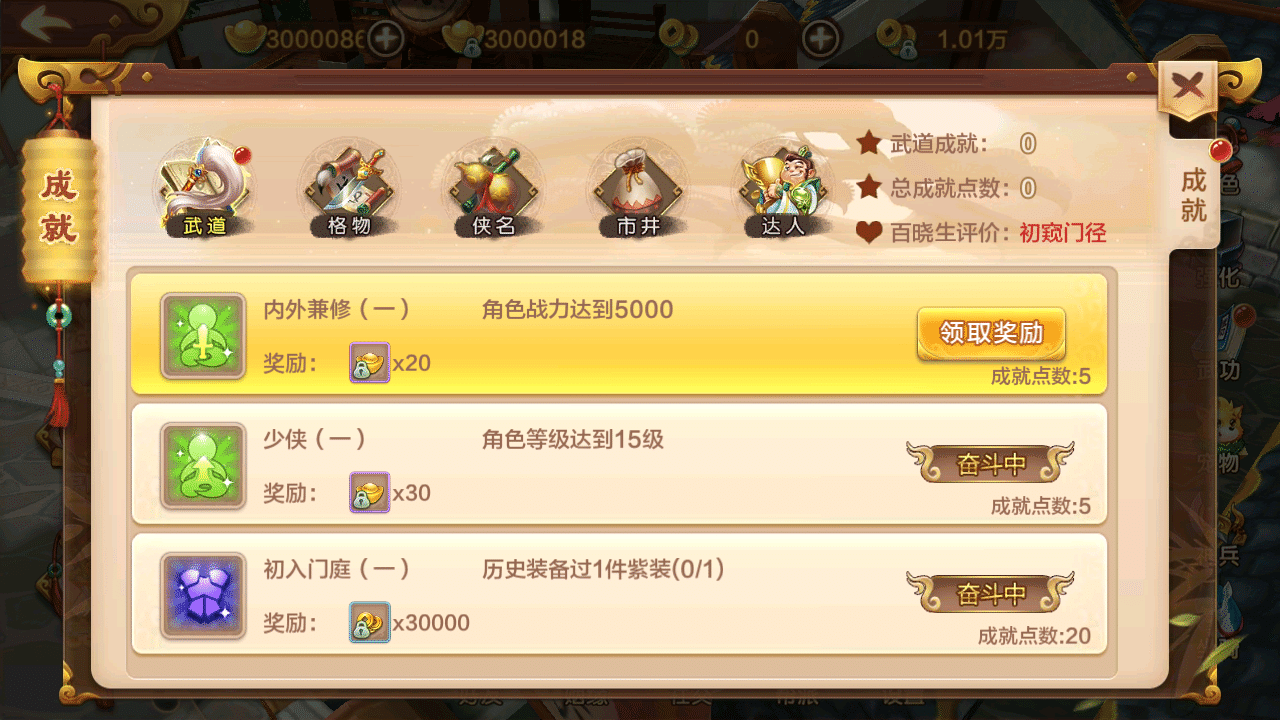Tap the 少侠 green achievement icon
This screenshot has width=1280, height=720.
(204, 466)
